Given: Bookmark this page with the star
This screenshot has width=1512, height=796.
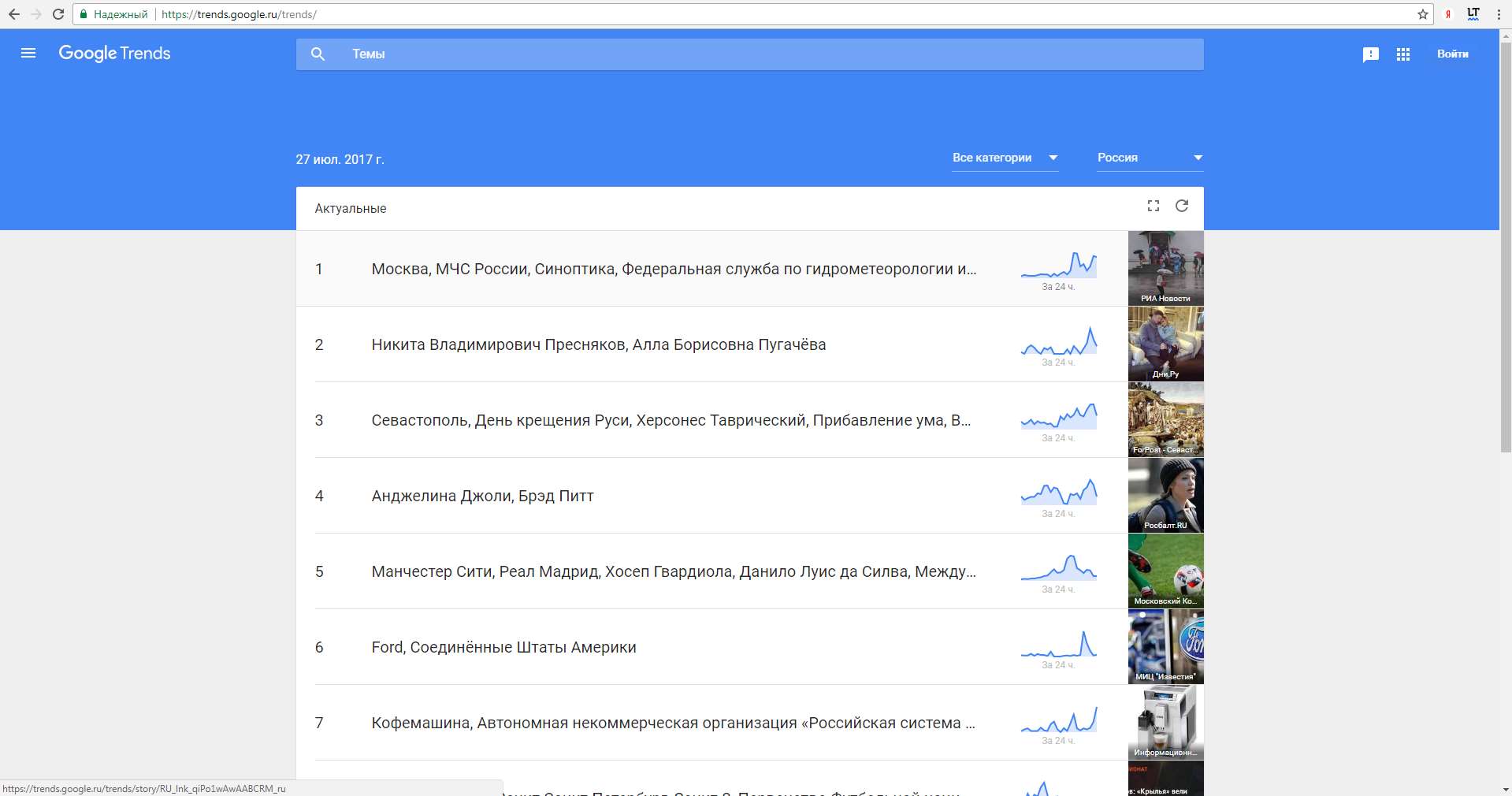Looking at the screenshot, I should click(1422, 14).
